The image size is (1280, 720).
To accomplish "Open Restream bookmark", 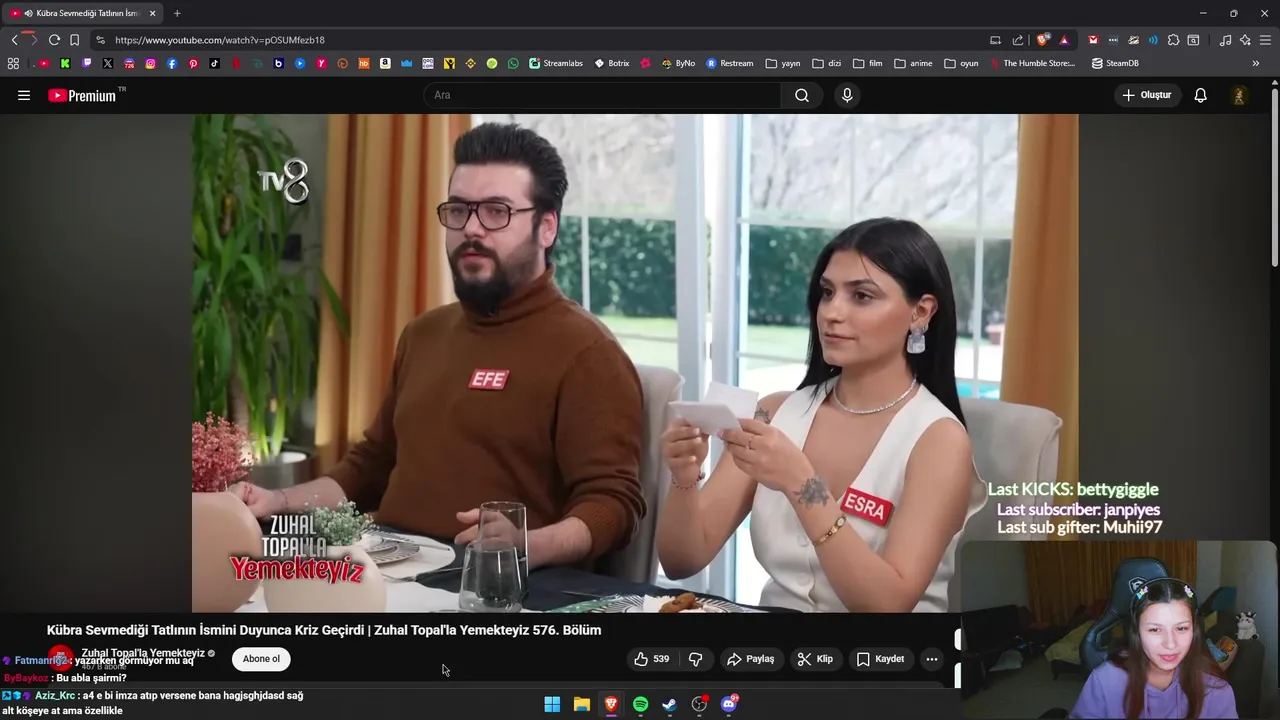I will click(x=730, y=63).
